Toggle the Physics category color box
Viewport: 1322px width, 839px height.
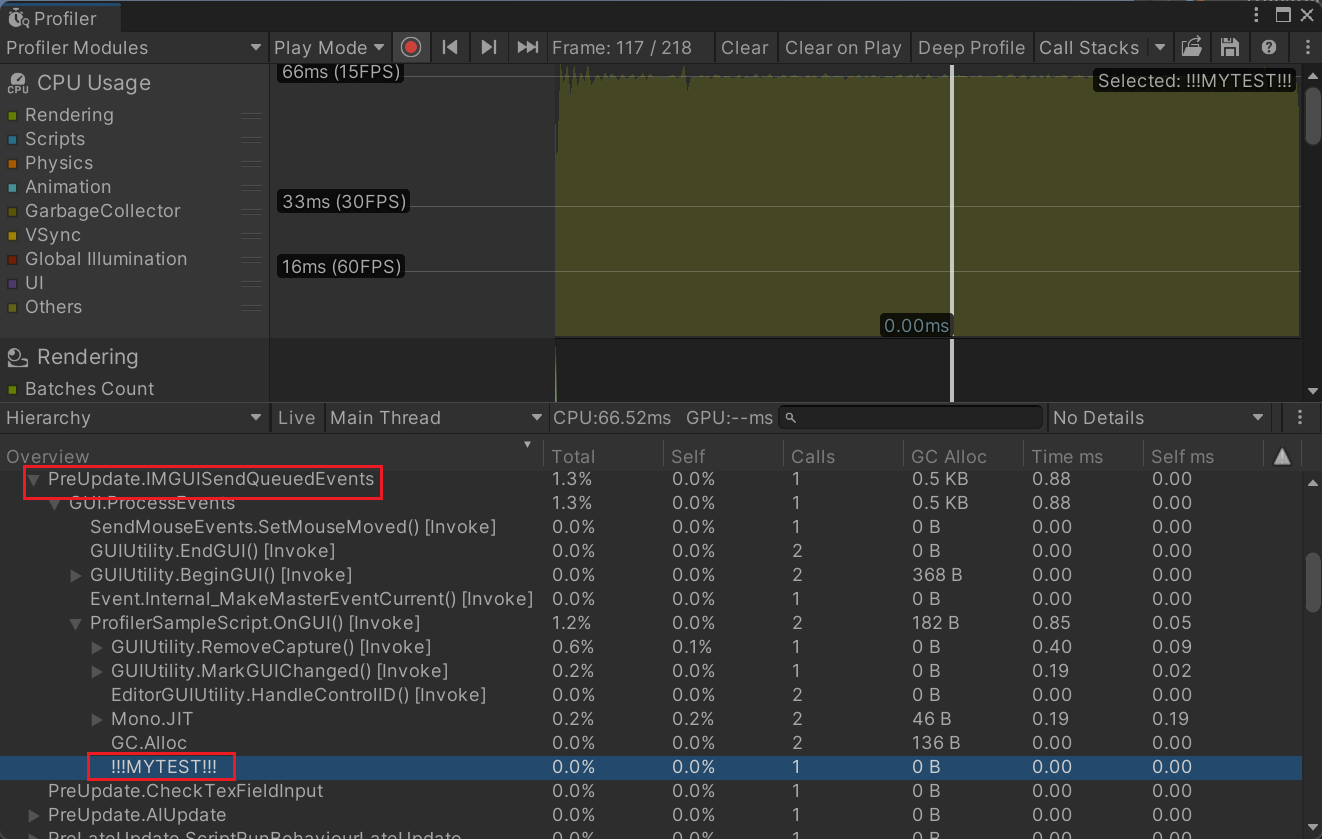pyautogui.click(x=12, y=164)
